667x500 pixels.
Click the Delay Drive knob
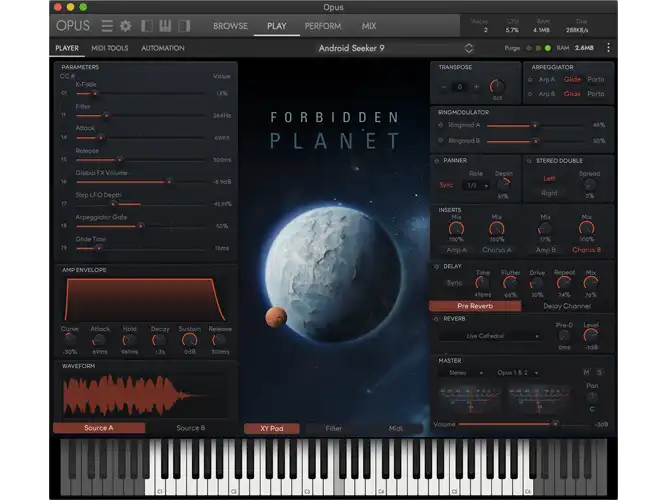click(537, 283)
